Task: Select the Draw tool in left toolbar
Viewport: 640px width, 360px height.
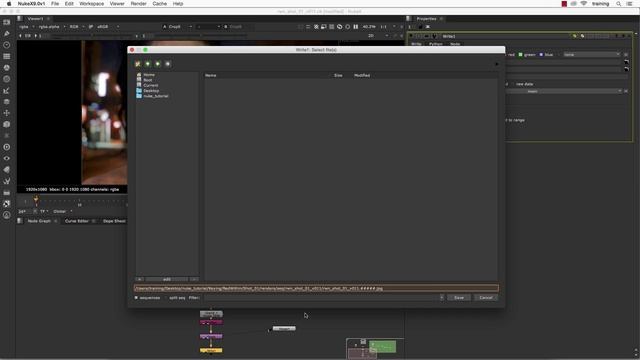Action: click(7, 33)
